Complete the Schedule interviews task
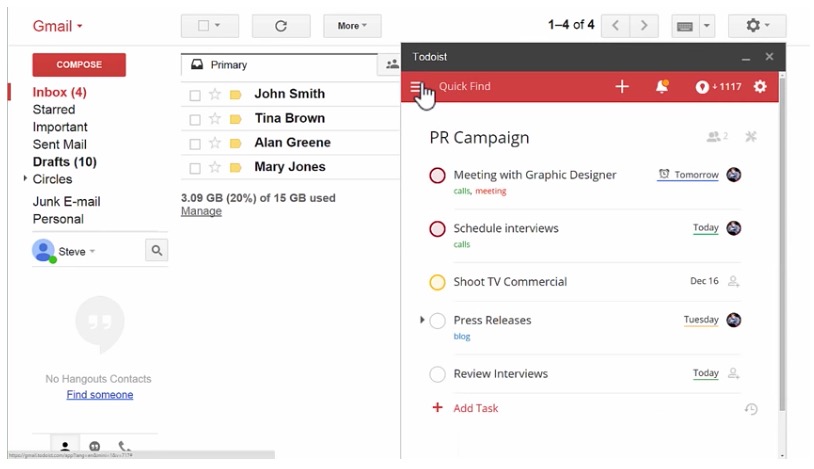 coord(437,229)
